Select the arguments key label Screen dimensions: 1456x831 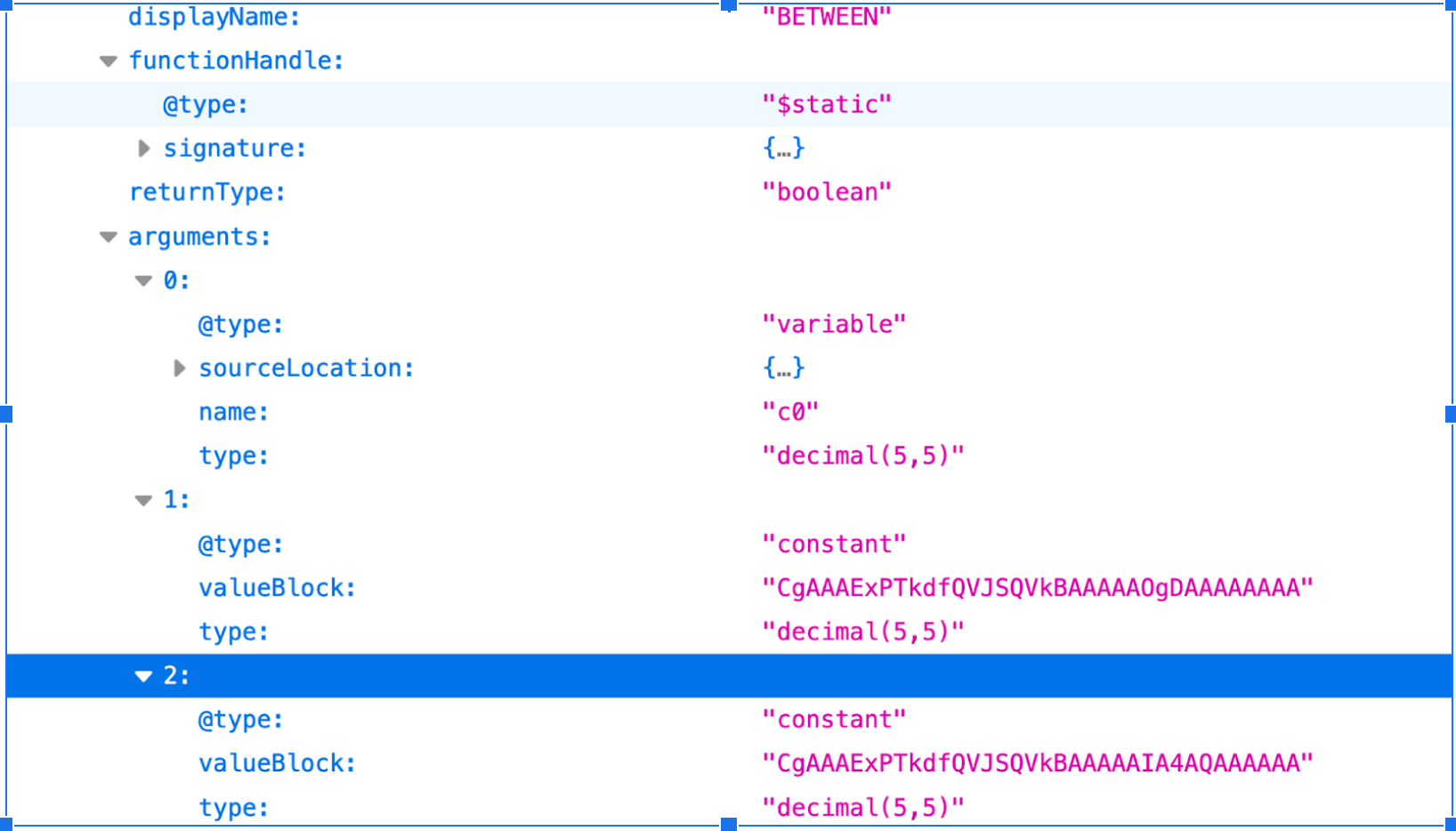point(199,237)
